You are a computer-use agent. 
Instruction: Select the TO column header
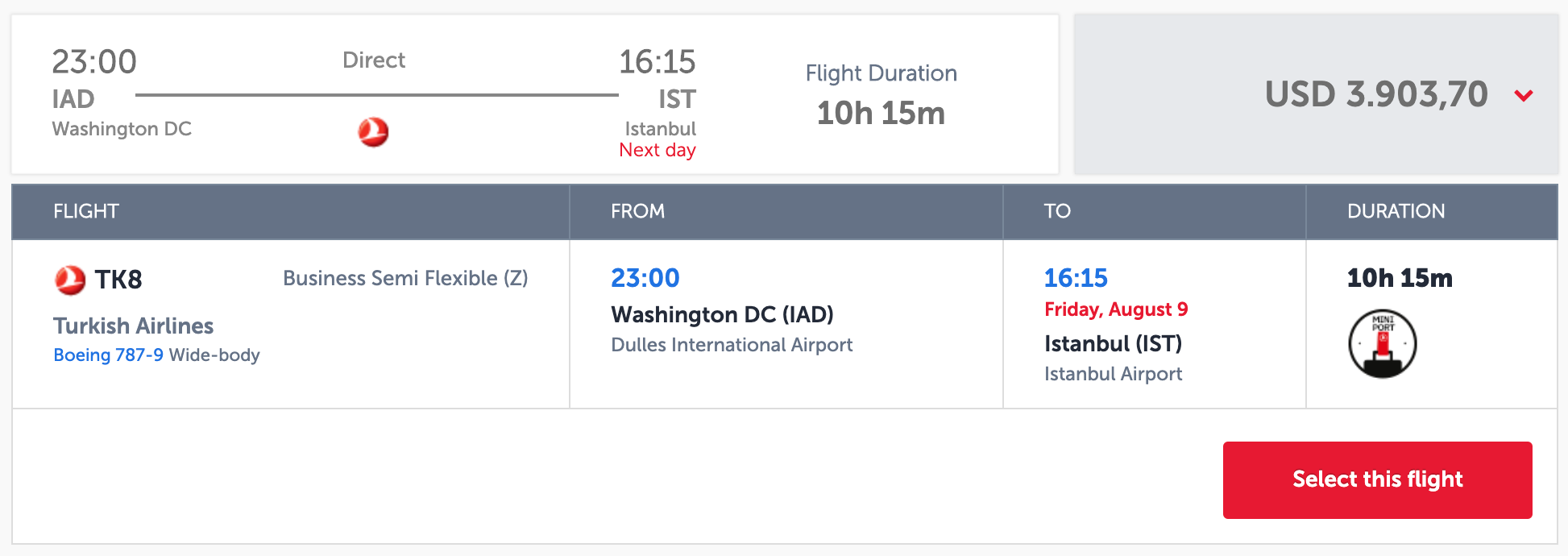[x=1057, y=211]
